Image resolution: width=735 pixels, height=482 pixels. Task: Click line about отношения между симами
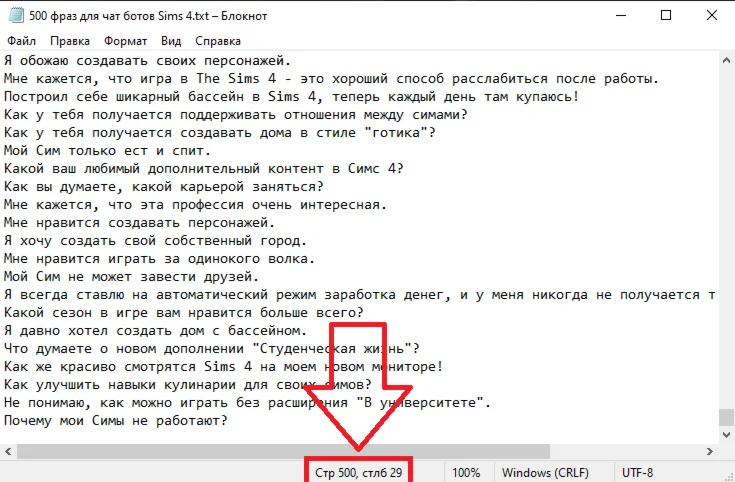coord(236,114)
